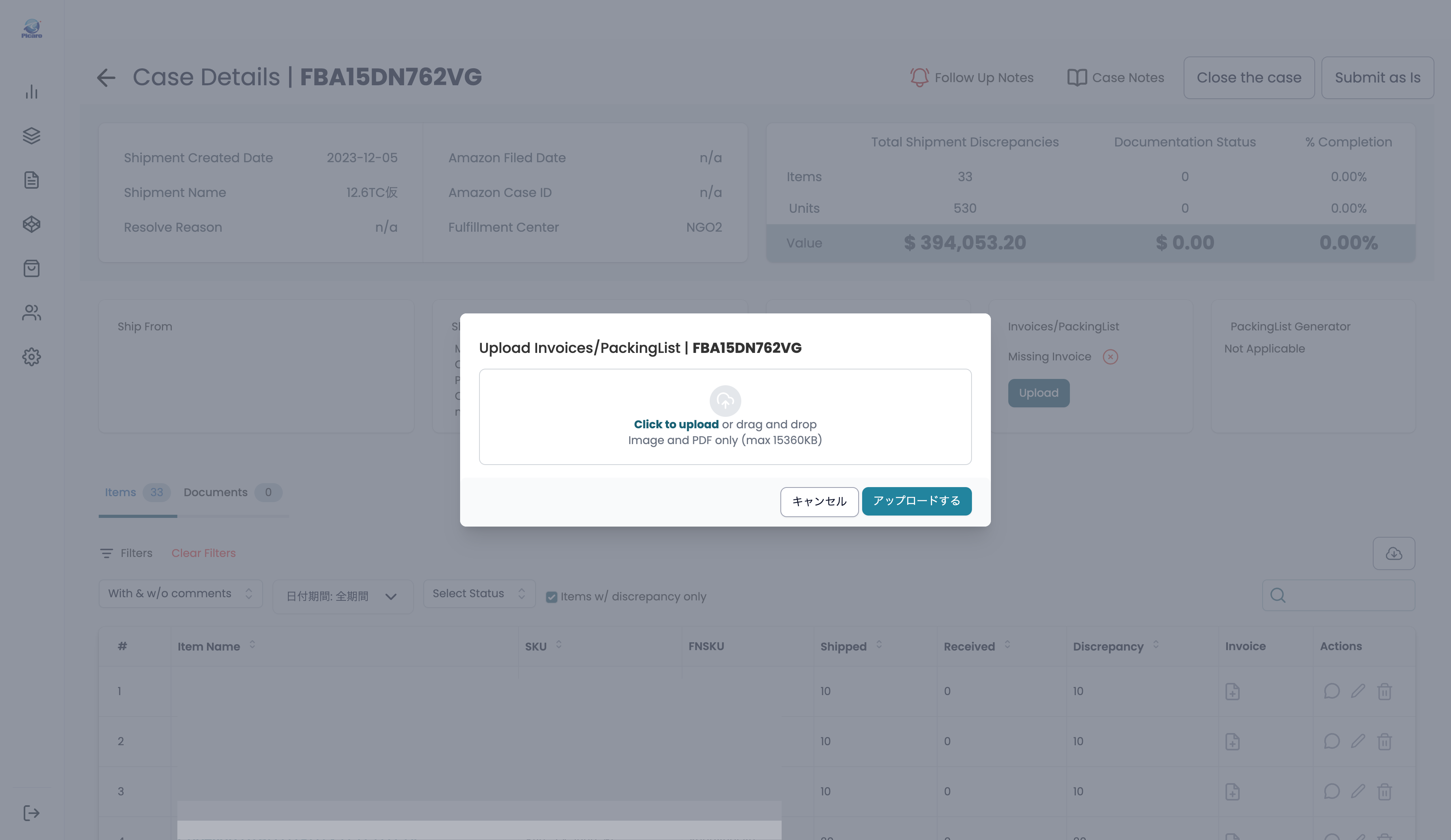This screenshot has height=840, width=1451.
Task: Click the cloud upload icon in dialog
Action: tap(725, 400)
